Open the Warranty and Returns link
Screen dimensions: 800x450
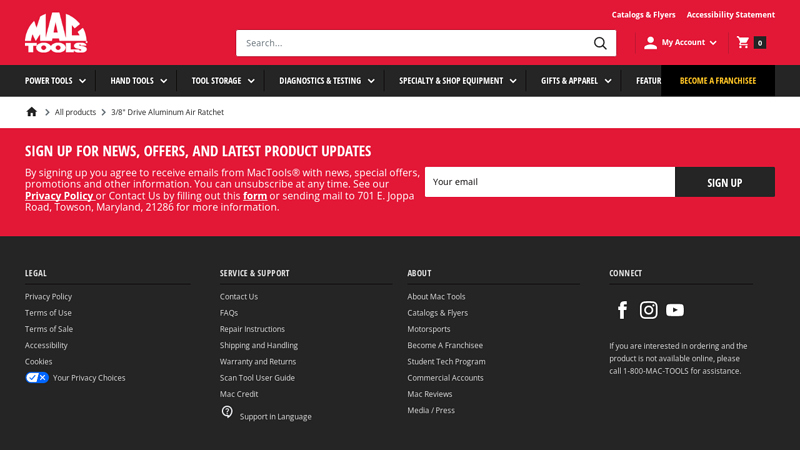(x=258, y=361)
